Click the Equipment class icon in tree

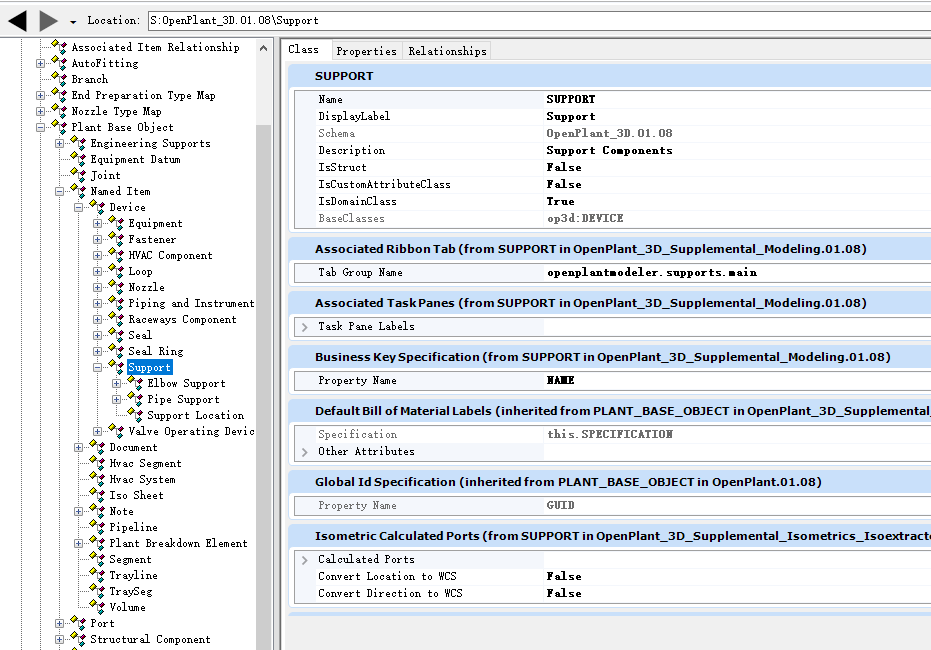point(117,223)
